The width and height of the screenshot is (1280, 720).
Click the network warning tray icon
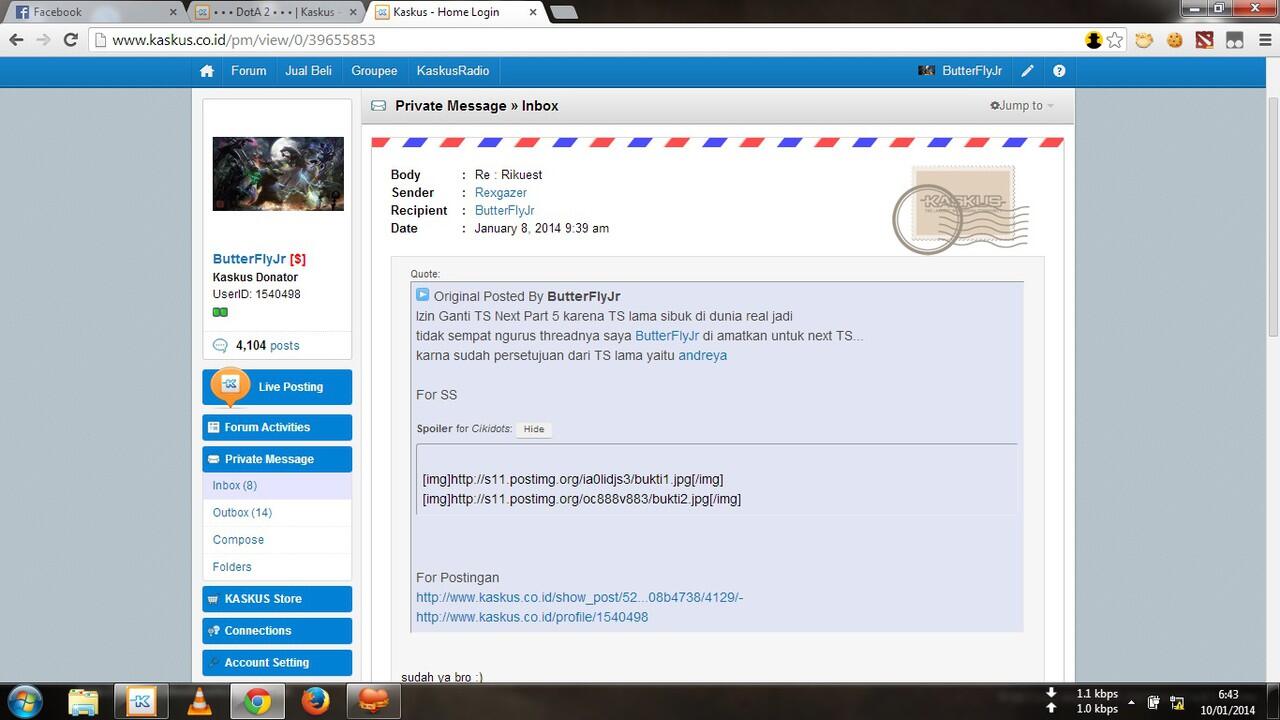1177,702
